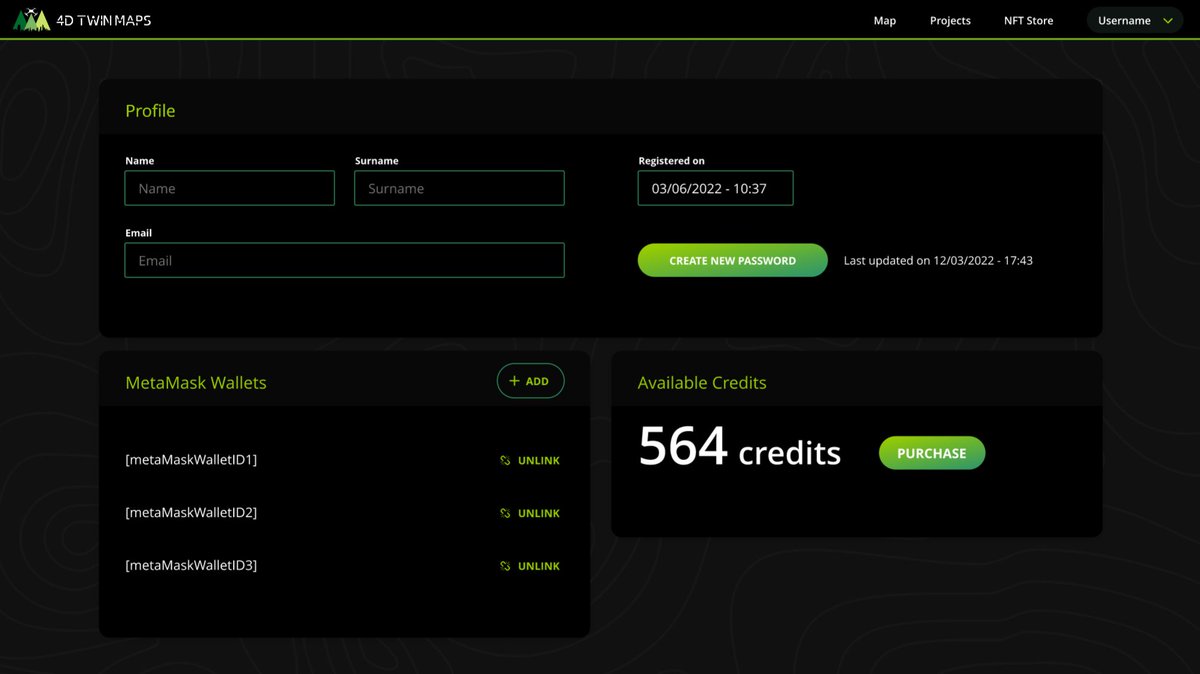This screenshot has height=674, width=1200.
Task: Click the Create New Password button
Action: (x=733, y=260)
